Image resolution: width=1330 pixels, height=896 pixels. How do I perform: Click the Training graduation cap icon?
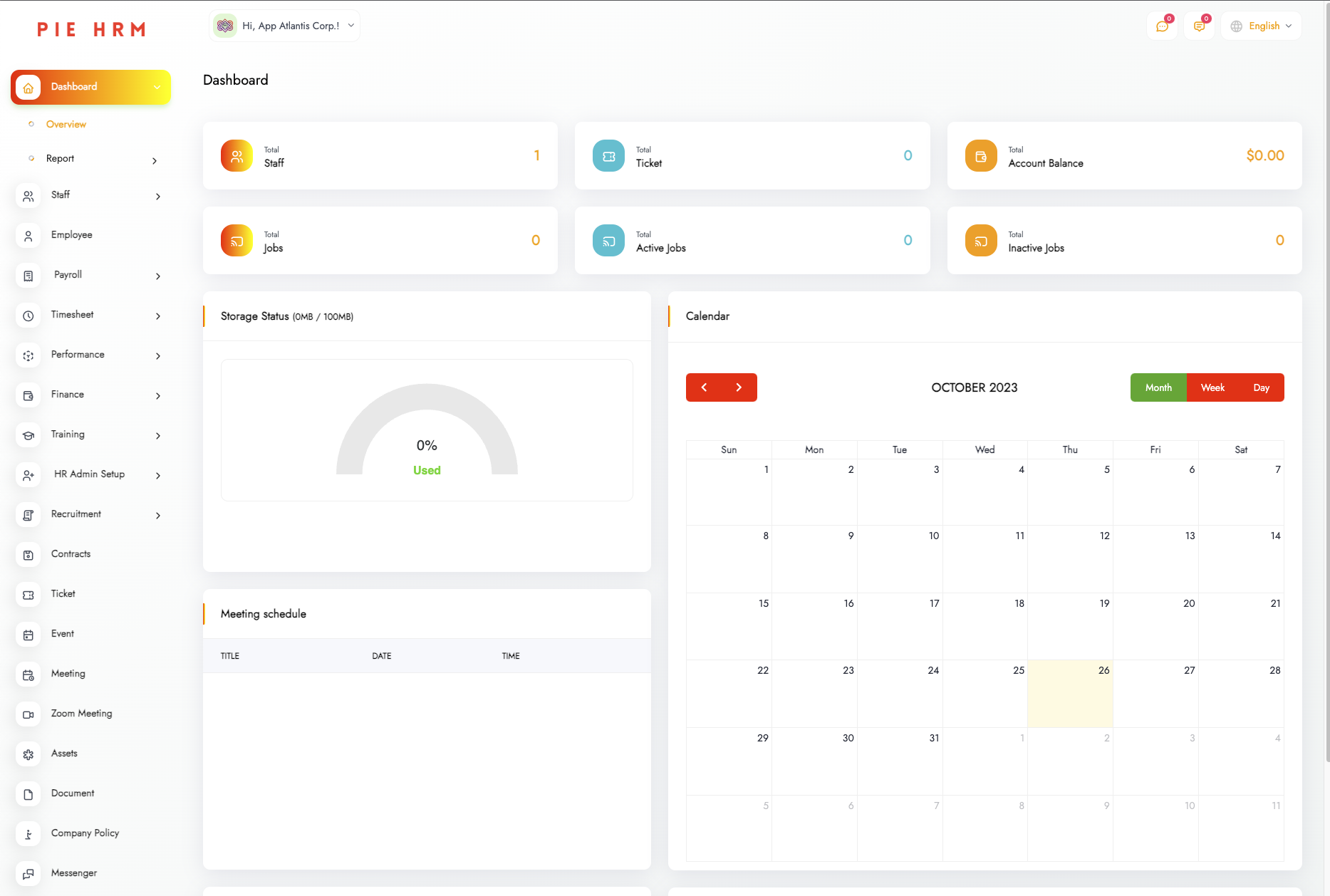(28, 435)
